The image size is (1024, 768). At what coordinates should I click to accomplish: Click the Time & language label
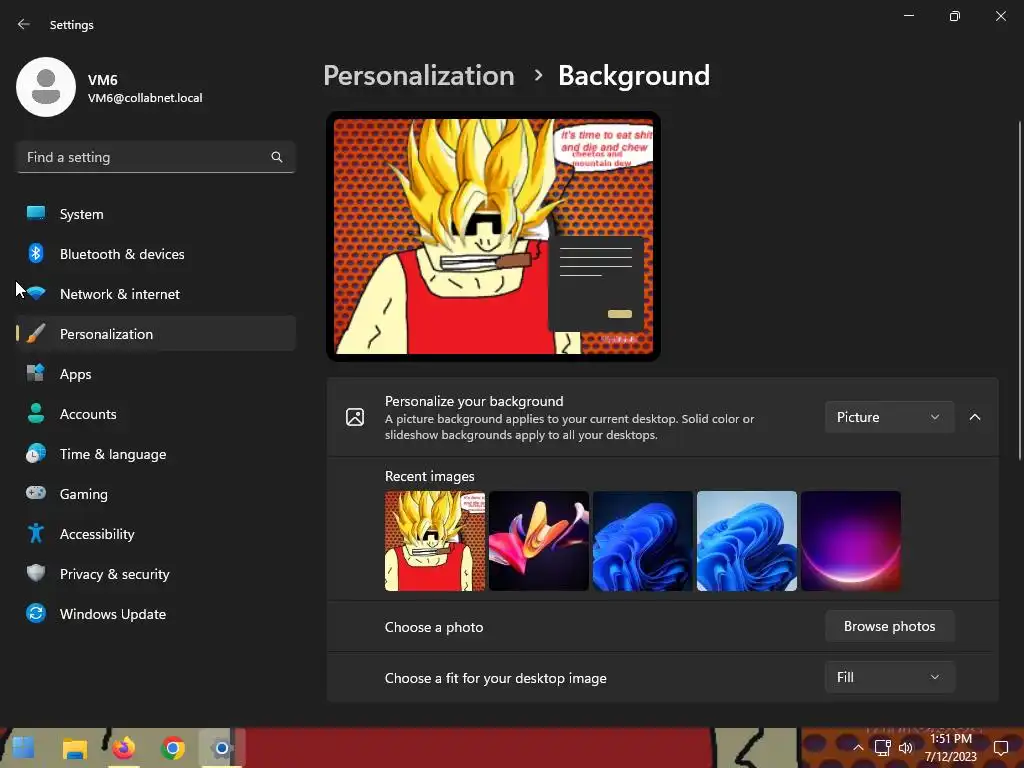[113, 454]
